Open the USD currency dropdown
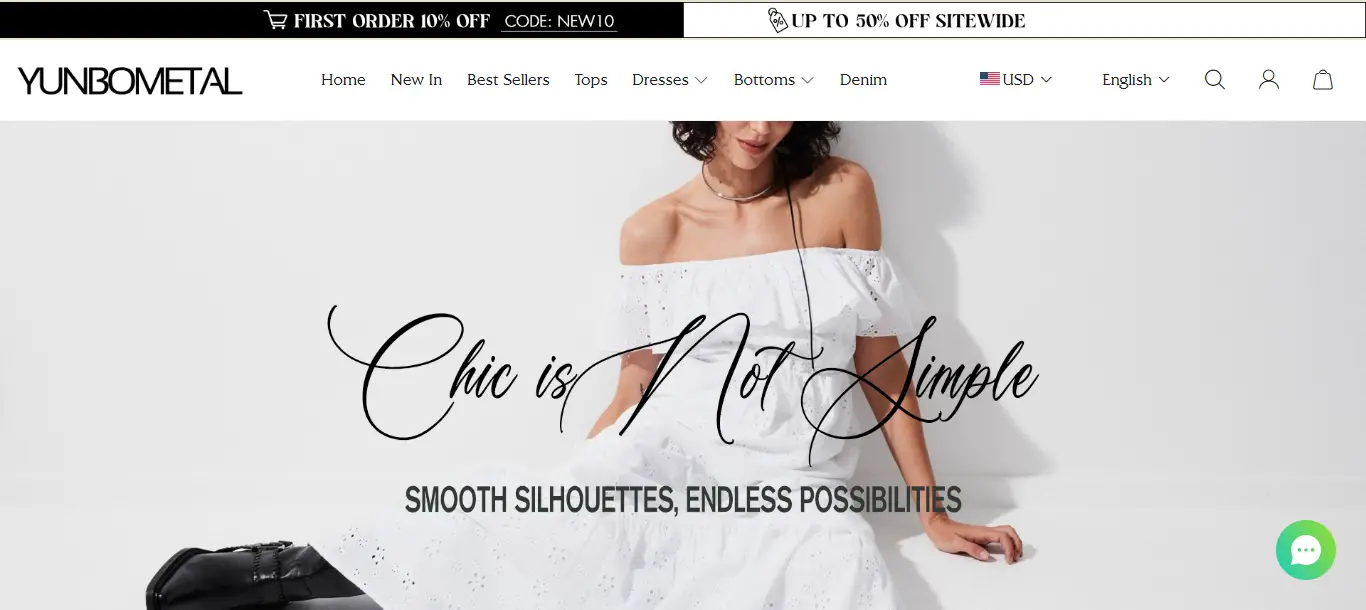The width and height of the screenshot is (1366, 610). tap(1016, 79)
